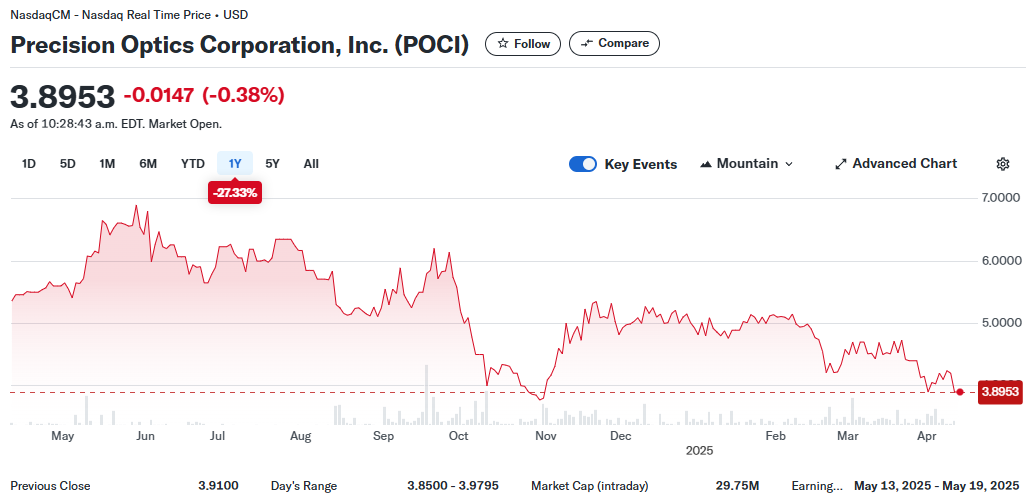Image resolution: width=1036 pixels, height=494 pixels.
Task: Click the red dot at chart's latest price
Action: pos(960,392)
